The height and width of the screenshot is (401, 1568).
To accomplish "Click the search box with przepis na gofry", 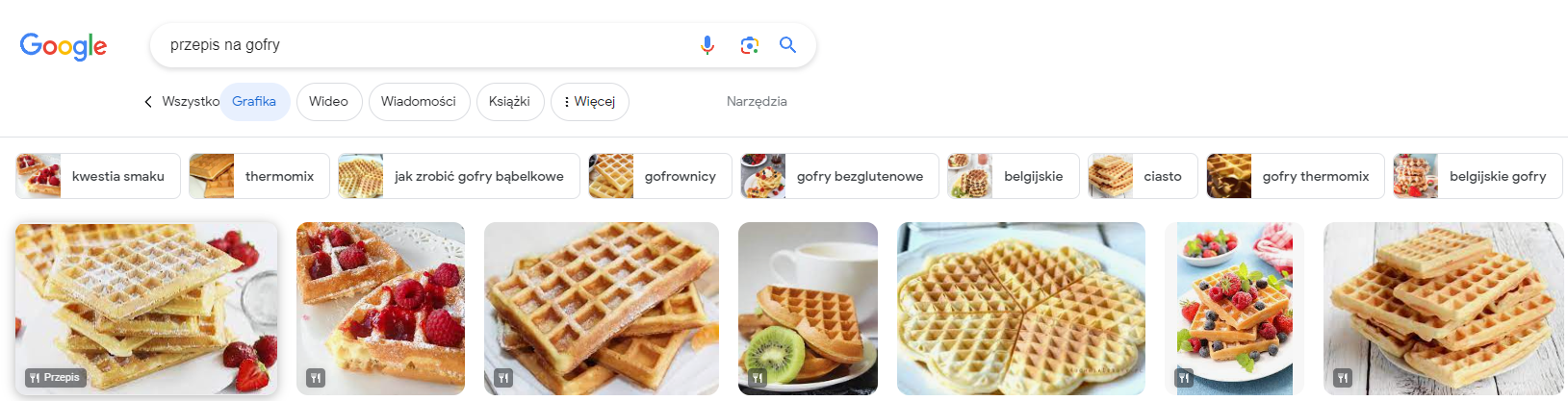I will click(424, 45).
